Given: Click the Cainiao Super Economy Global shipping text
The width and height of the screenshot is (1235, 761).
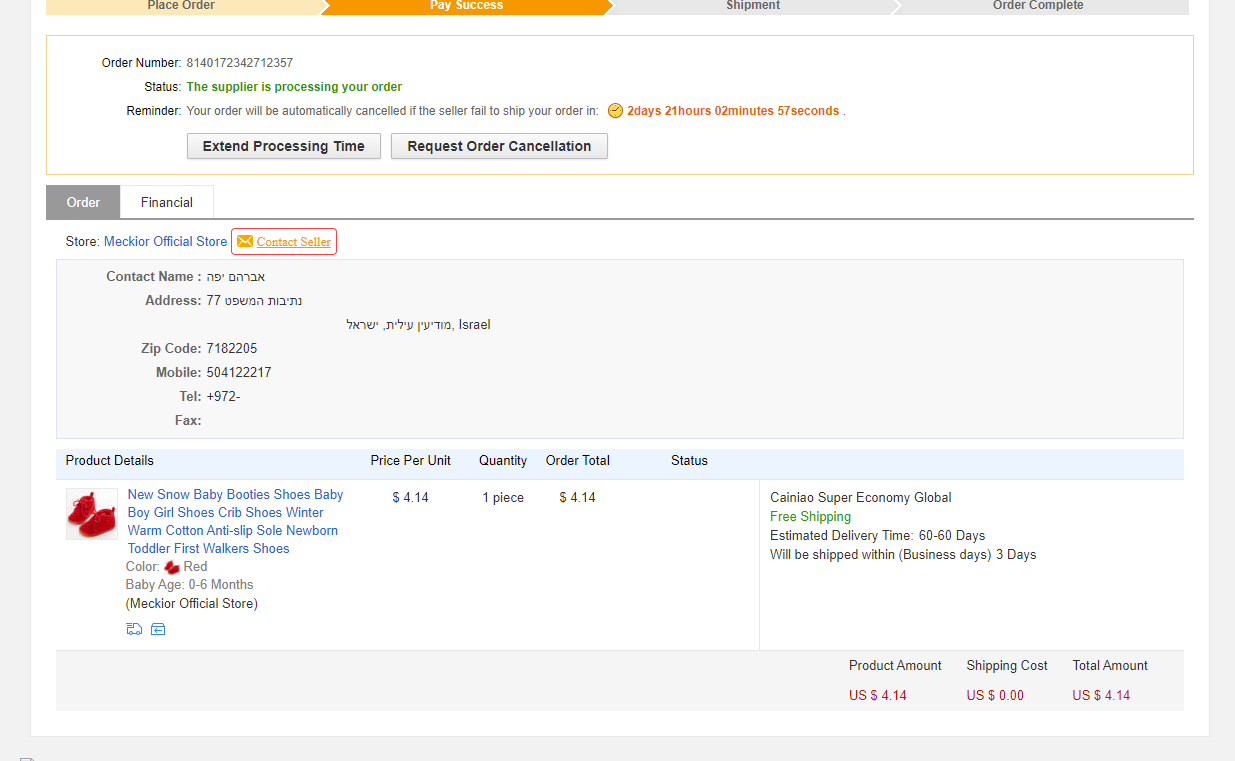Looking at the screenshot, I should [x=860, y=497].
